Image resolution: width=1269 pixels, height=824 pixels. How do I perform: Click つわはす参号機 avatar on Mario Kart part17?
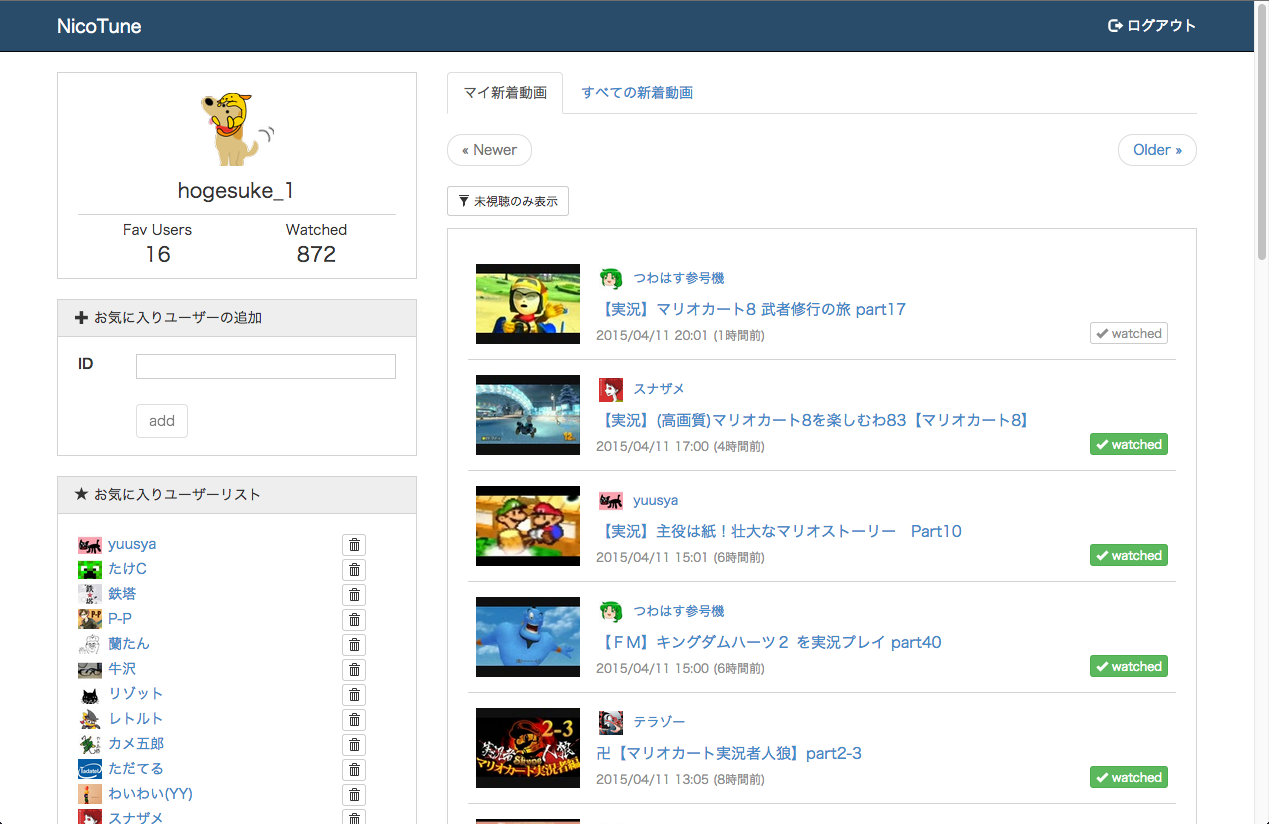point(611,278)
